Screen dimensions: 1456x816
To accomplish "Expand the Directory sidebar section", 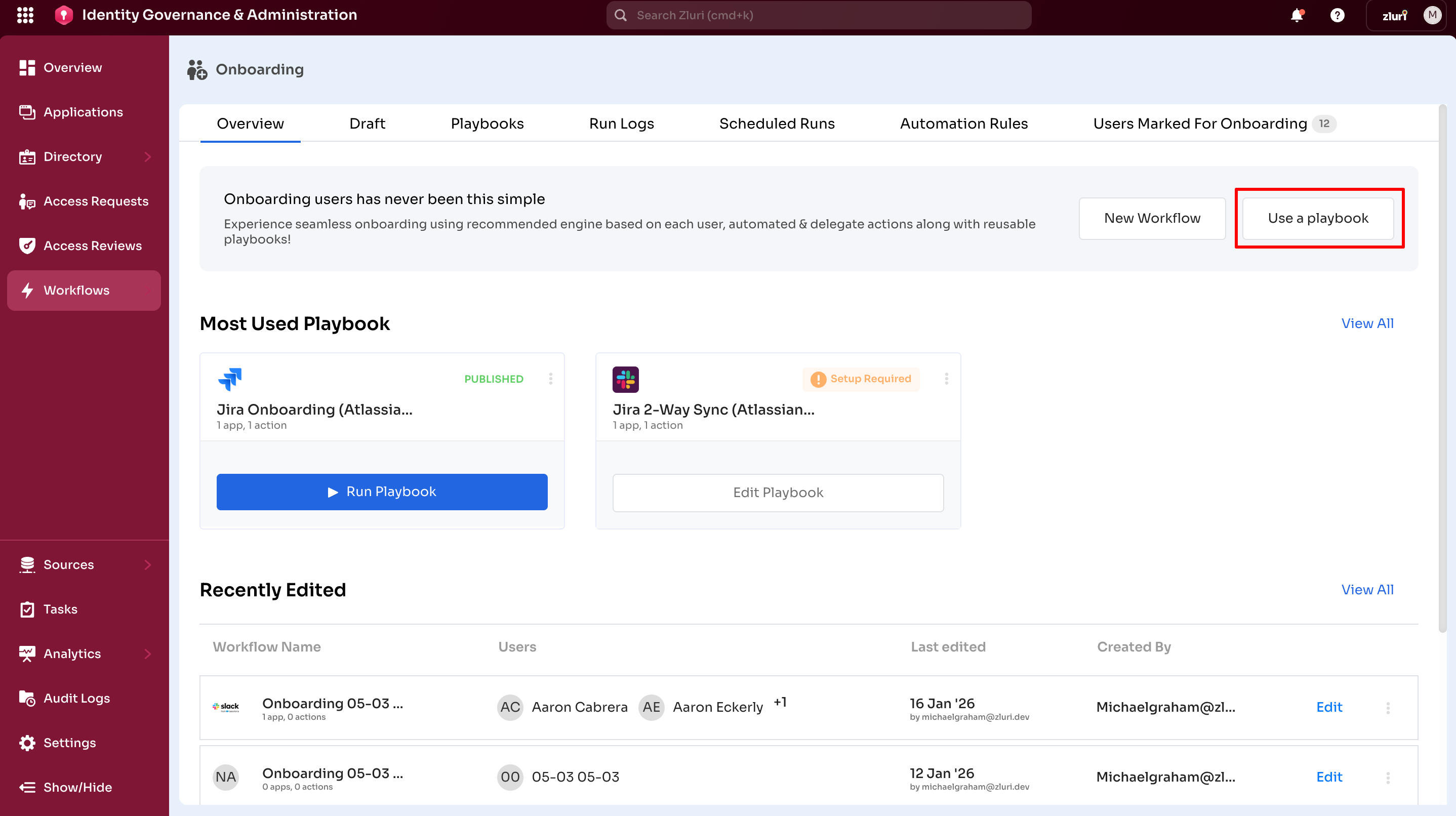I will coord(147,156).
